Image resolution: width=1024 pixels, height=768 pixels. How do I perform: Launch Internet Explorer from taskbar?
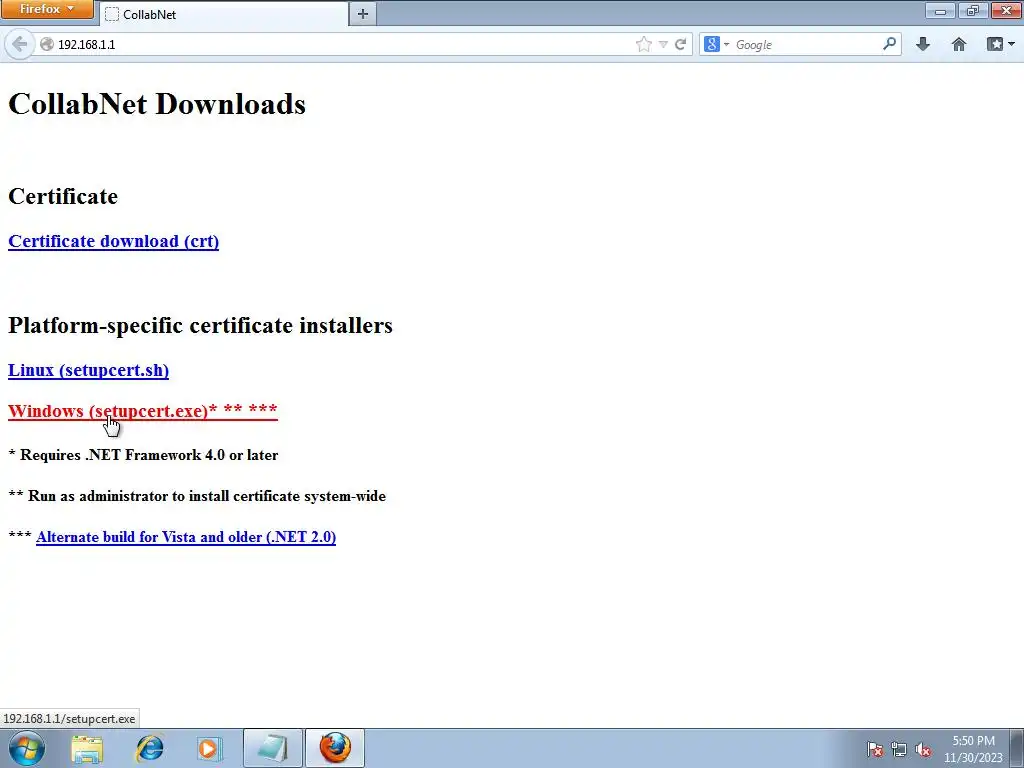[x=149, y=748]
